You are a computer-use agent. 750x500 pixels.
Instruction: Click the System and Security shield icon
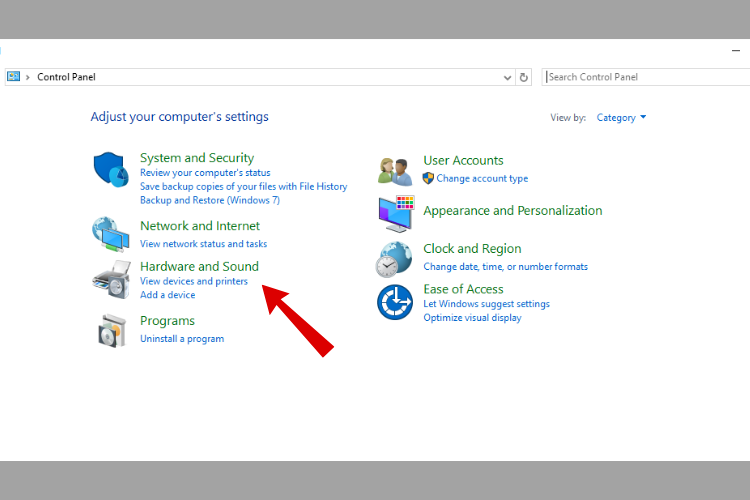(110, 170)
